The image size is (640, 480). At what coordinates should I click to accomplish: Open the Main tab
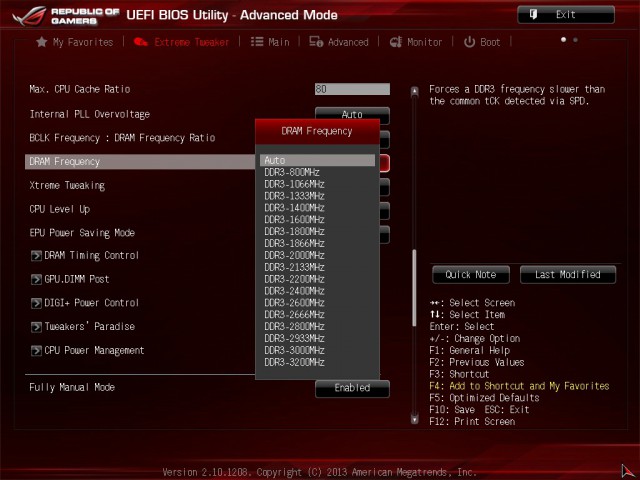270,42
